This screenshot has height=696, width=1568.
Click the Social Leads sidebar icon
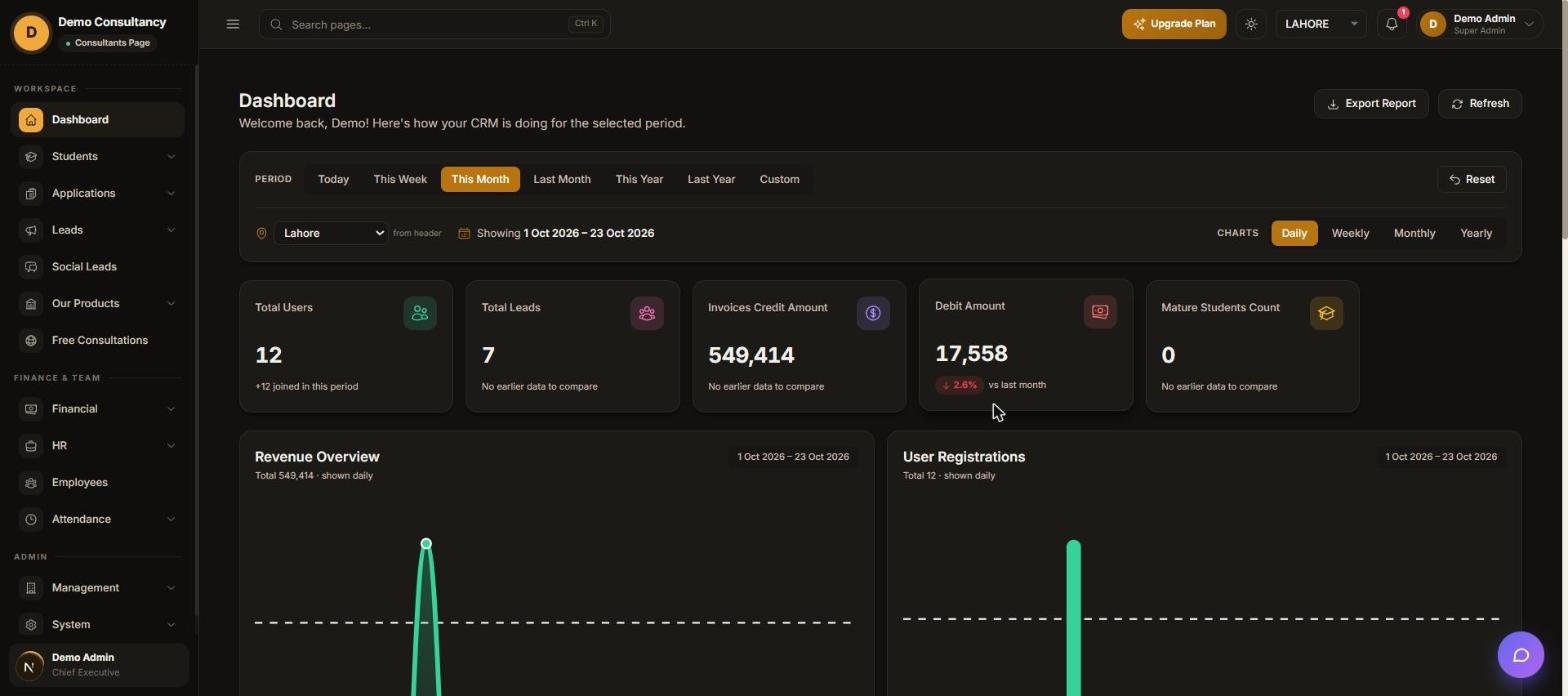31,267
